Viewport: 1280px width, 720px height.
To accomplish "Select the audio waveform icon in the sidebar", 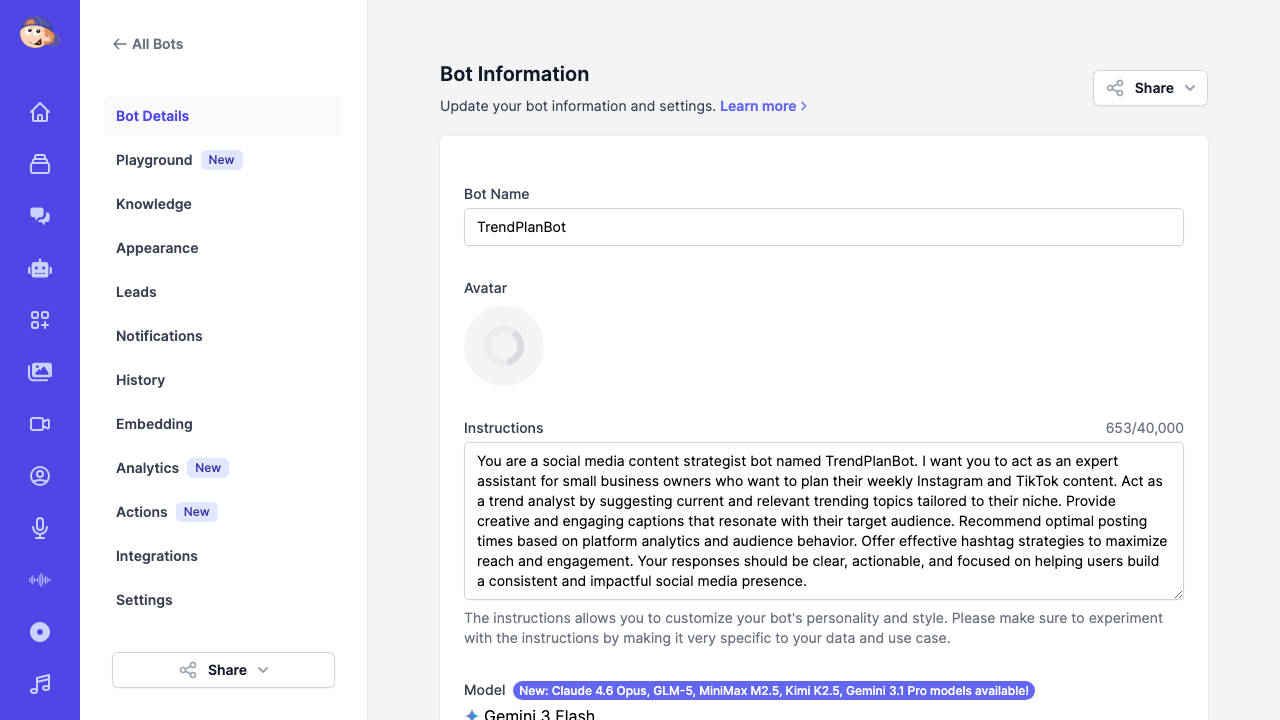I will [40, 580].
